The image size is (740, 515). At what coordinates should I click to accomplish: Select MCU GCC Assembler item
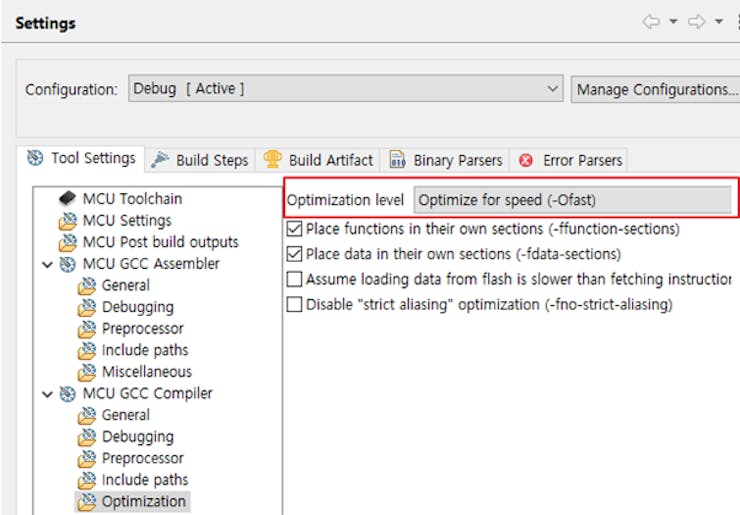[151, 264]
